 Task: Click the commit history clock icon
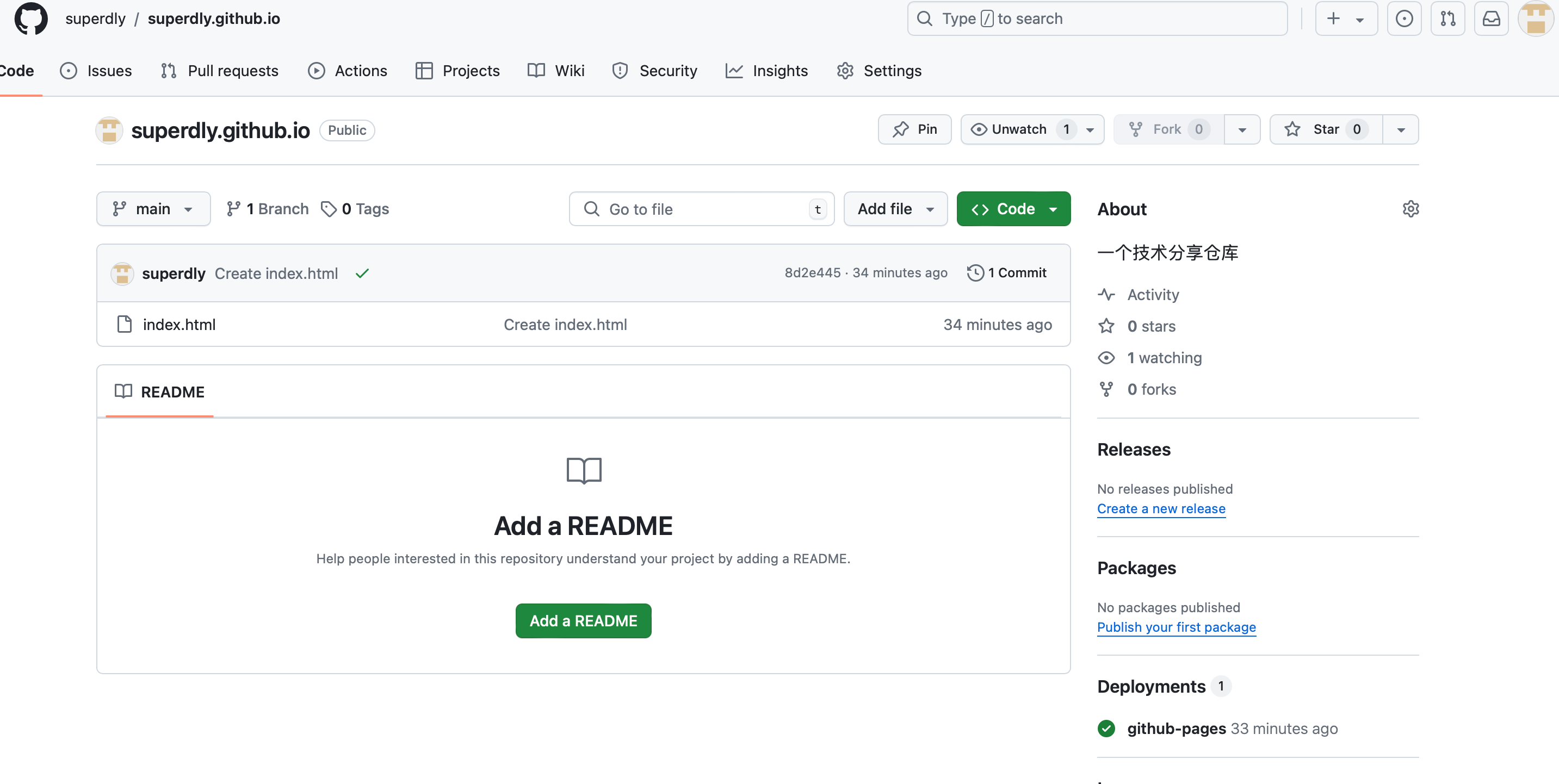(x=975, y=273)
